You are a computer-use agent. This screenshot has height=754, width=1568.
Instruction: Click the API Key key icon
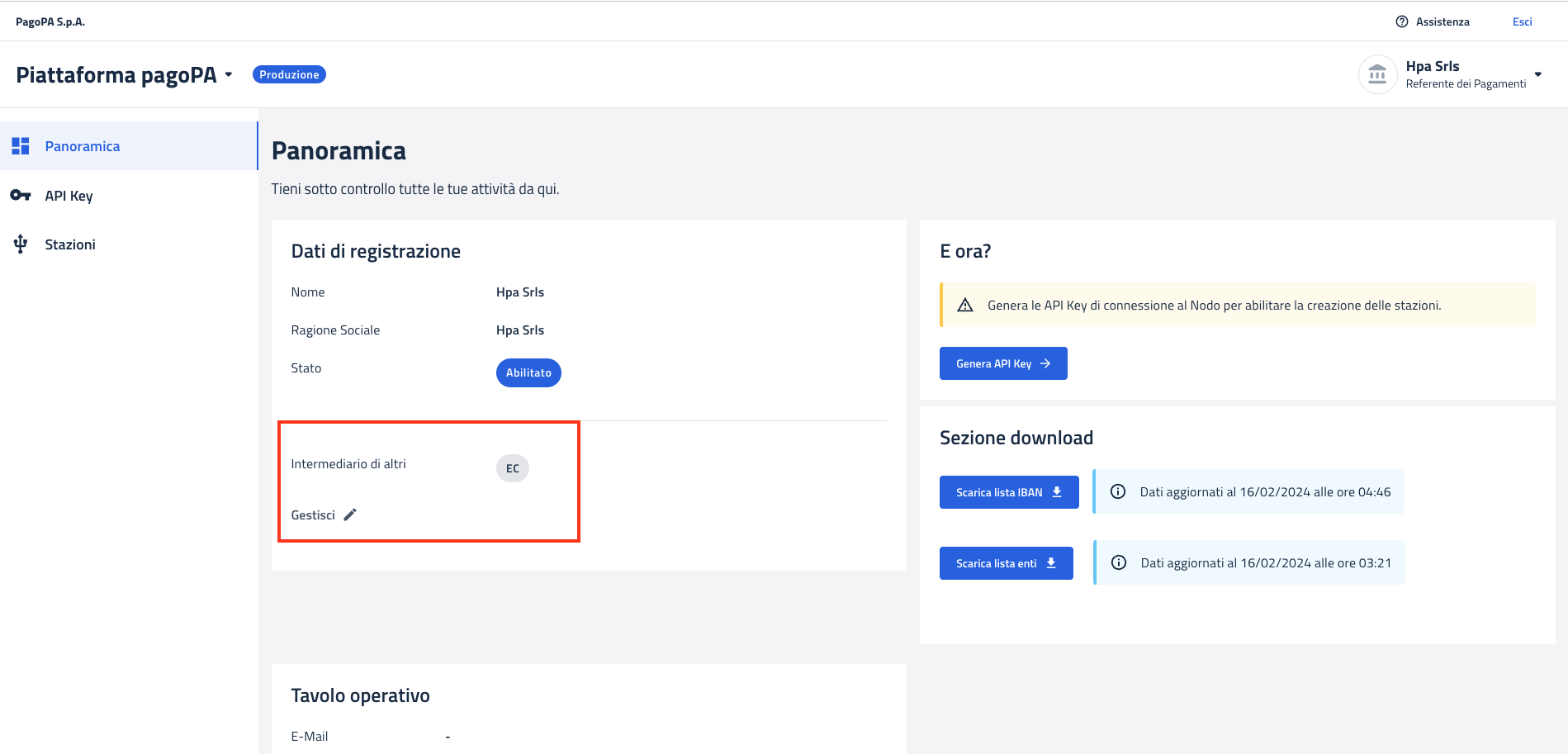point(21,196)
